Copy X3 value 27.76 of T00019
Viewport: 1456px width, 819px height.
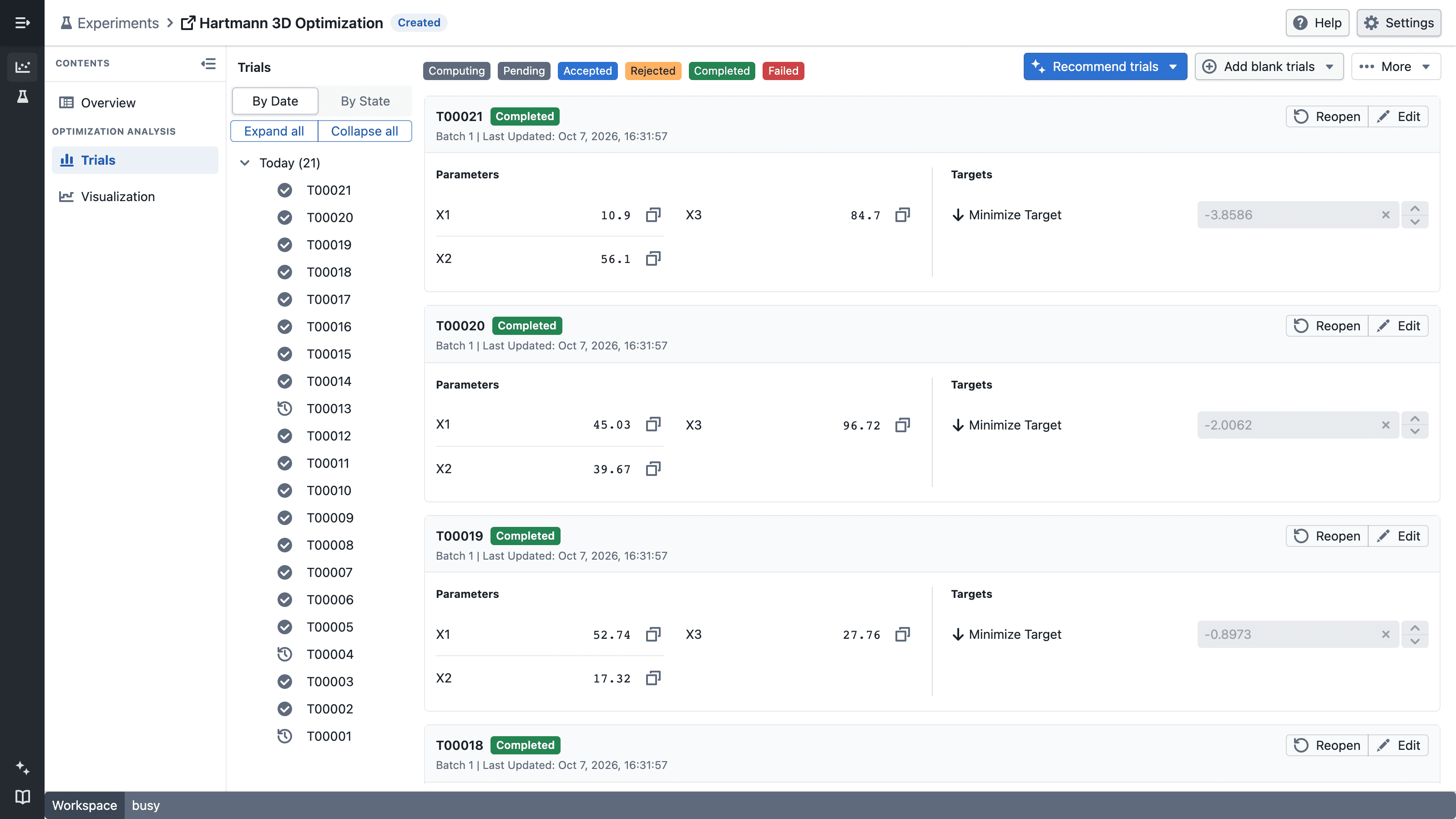click(903, 634)
